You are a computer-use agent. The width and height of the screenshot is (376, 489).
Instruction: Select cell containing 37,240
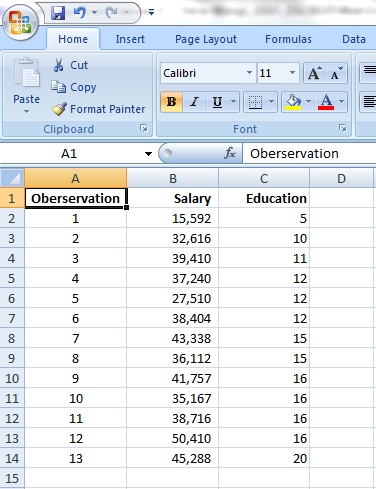point(173,278)
